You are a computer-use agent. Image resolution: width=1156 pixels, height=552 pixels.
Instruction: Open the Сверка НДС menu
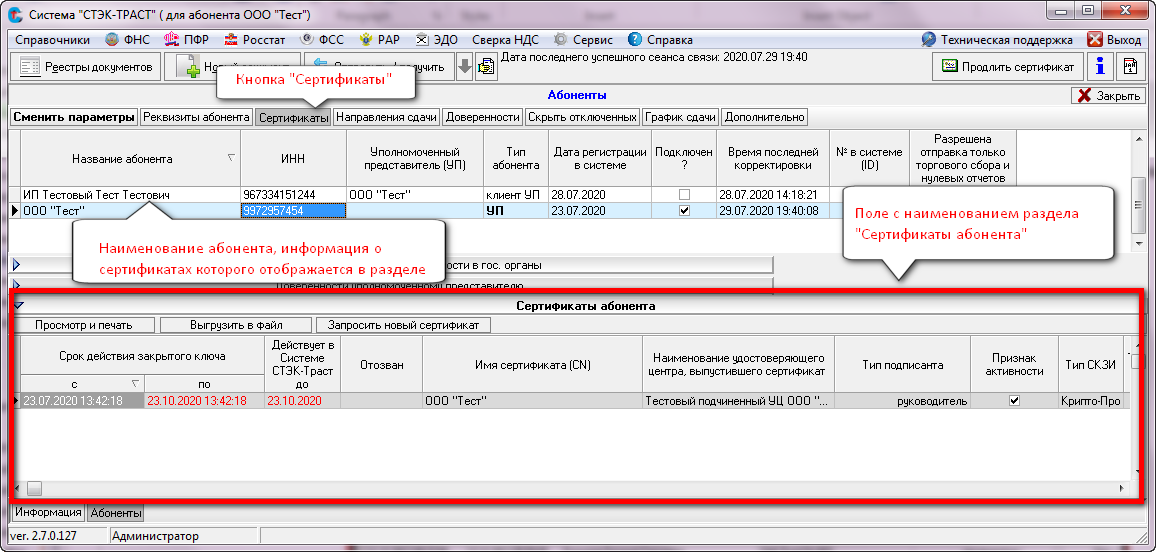pos(507,40)
